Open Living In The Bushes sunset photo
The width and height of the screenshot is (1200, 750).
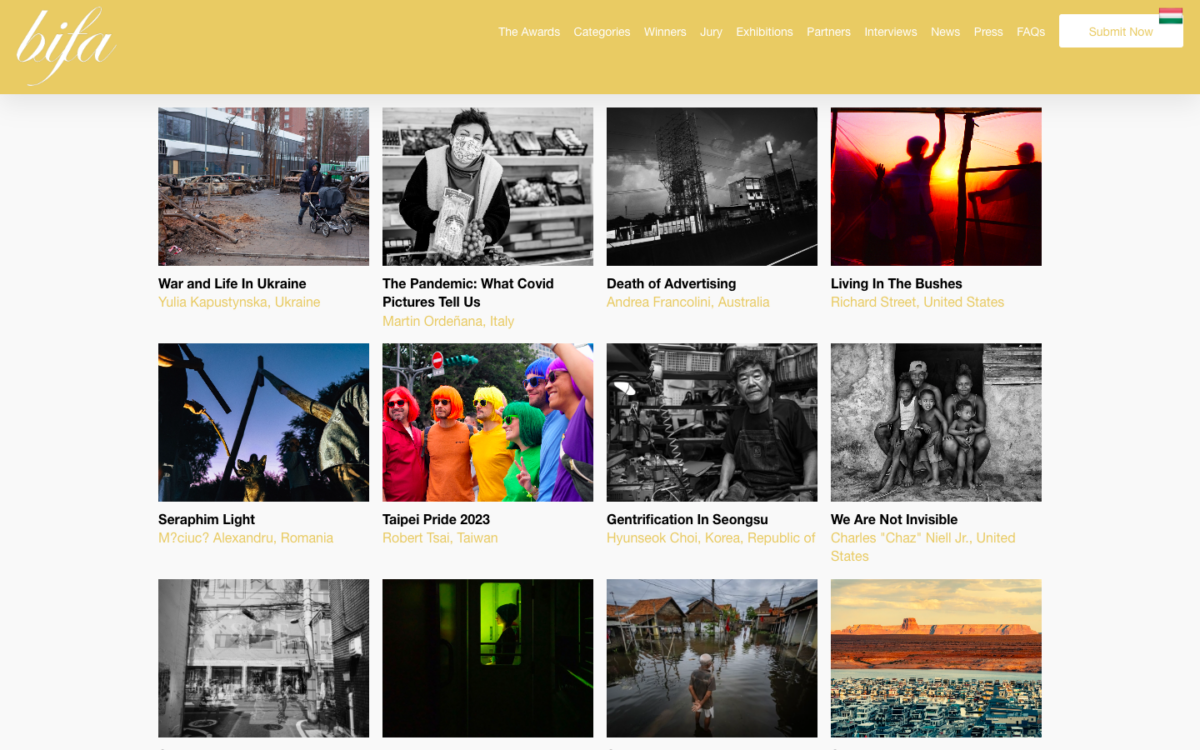pyautogui.click(x=936, y=187)
